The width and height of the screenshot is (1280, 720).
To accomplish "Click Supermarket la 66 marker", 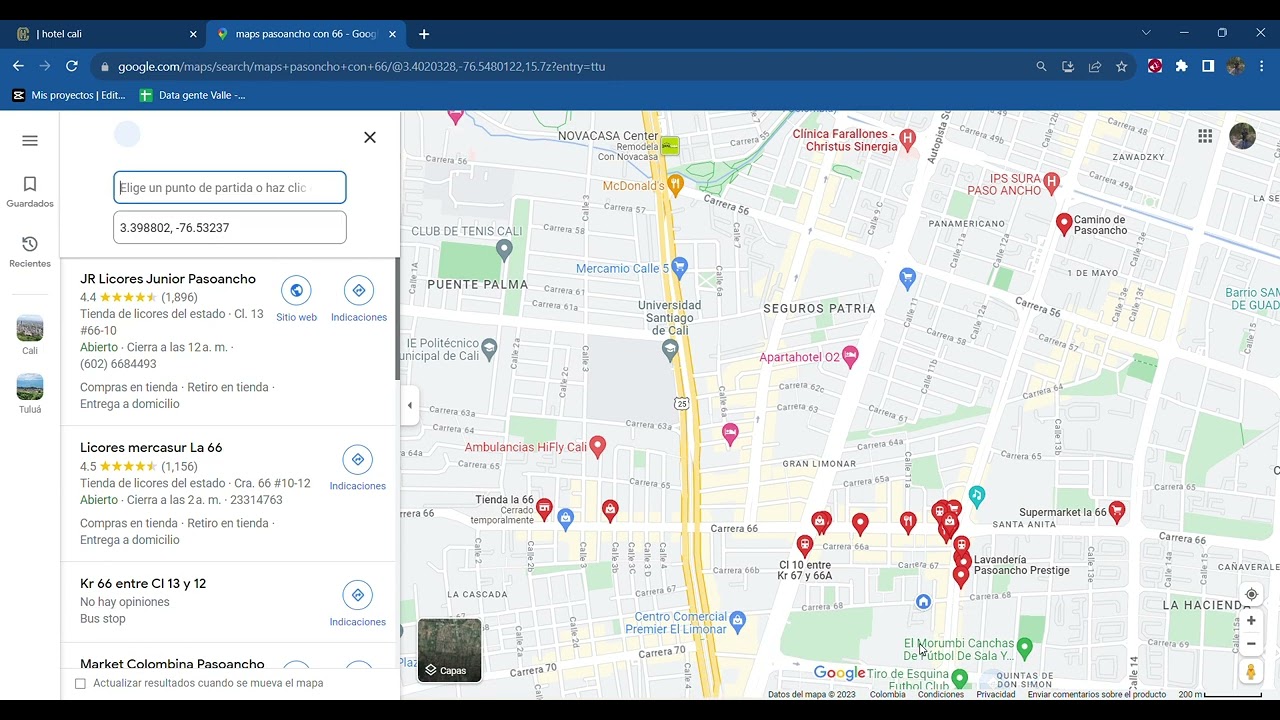I will click(1117, 511).
